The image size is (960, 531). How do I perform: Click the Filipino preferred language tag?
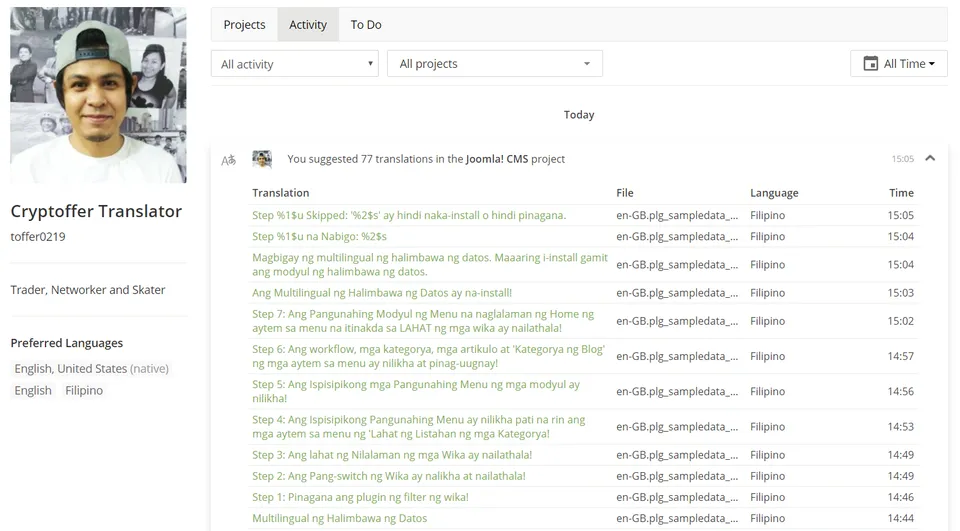pyautogui.click(x=84, y=391)
